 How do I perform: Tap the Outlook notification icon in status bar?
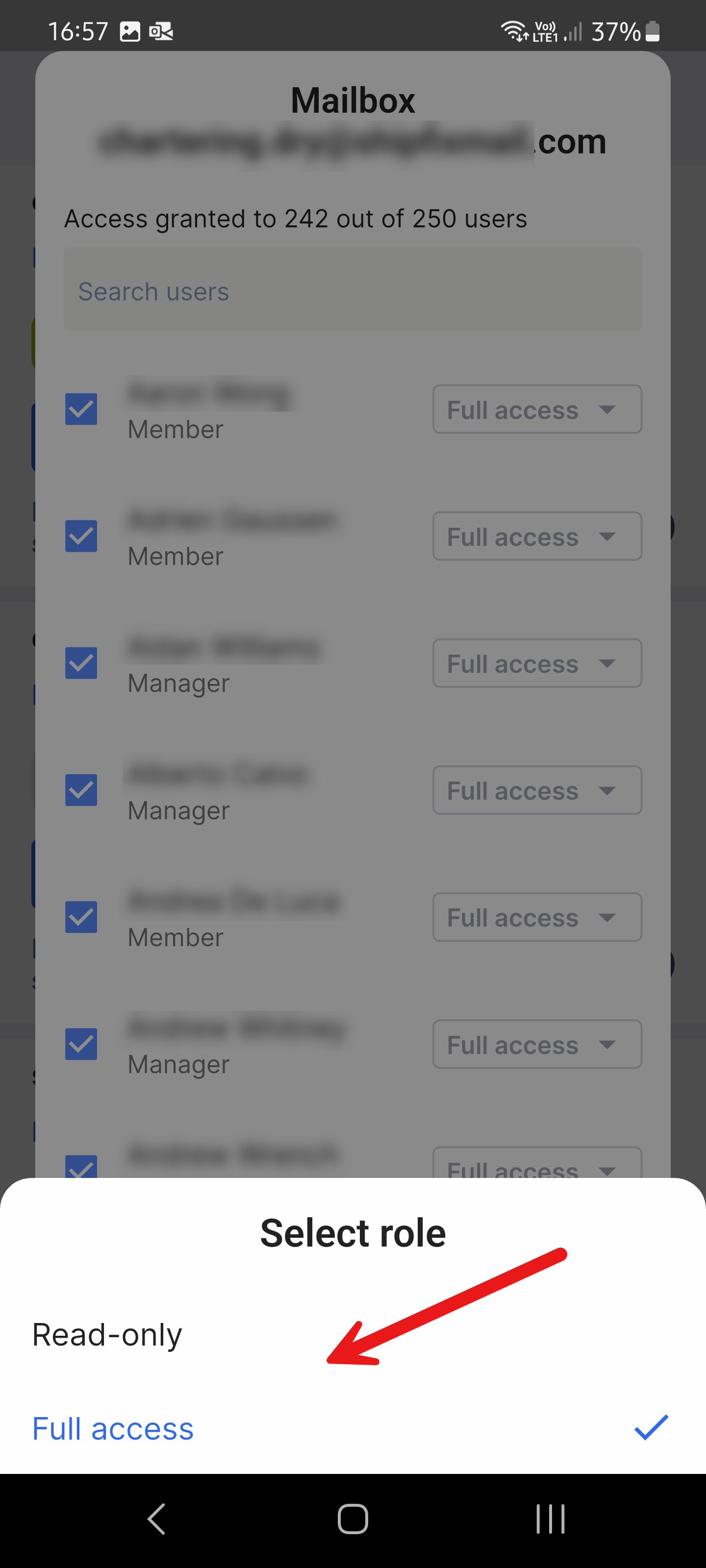tap(161, 32)
